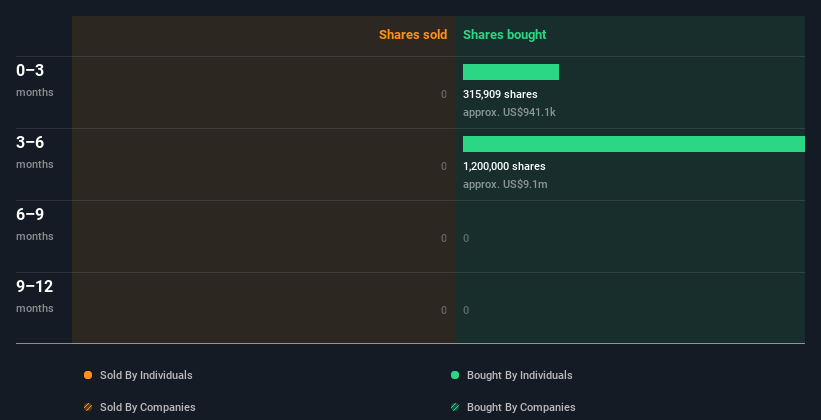This screenshot has height=420, width=821.
Task: Toggle the Bought By Individuals legend label
Action: click(x=519, y=375)
